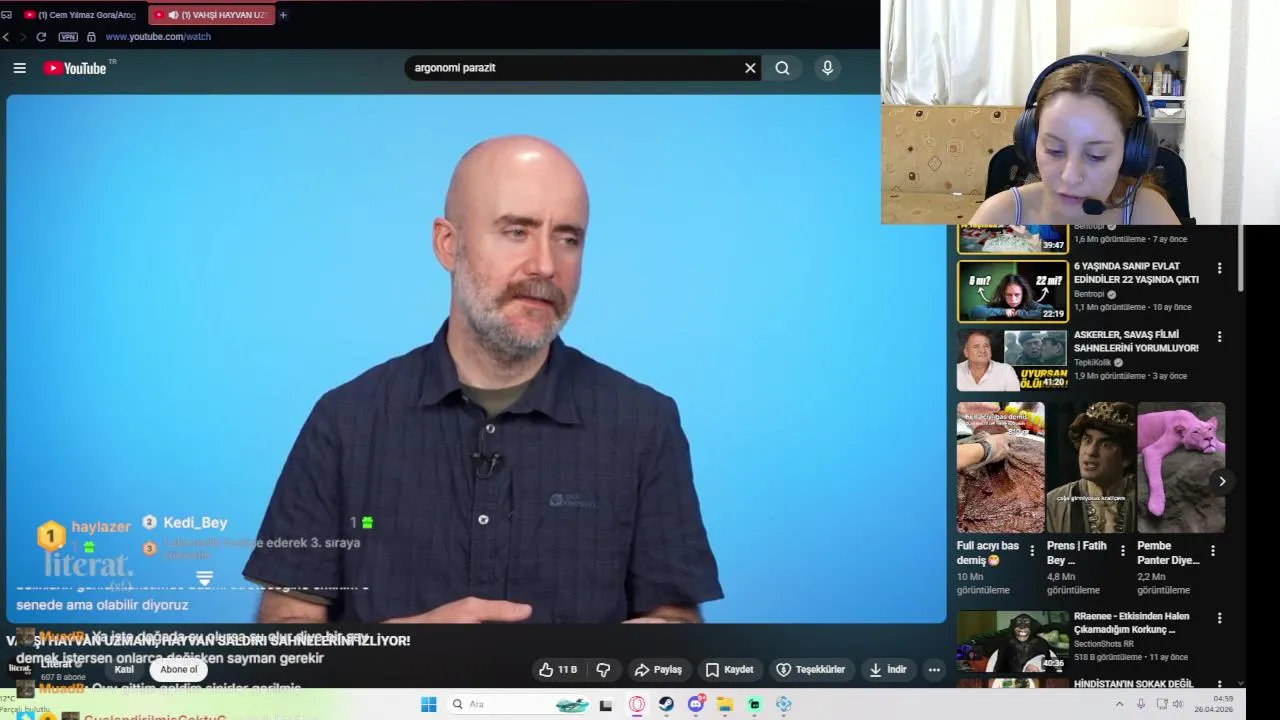Image resolution: width=1280 pixels, height=720 pixels.
Task: Click the 'ASKERLER, SAVAŞ FİLMİ SAHNELERİNİ YORUMLUYOR!' title
Action: pos(1136,341)
